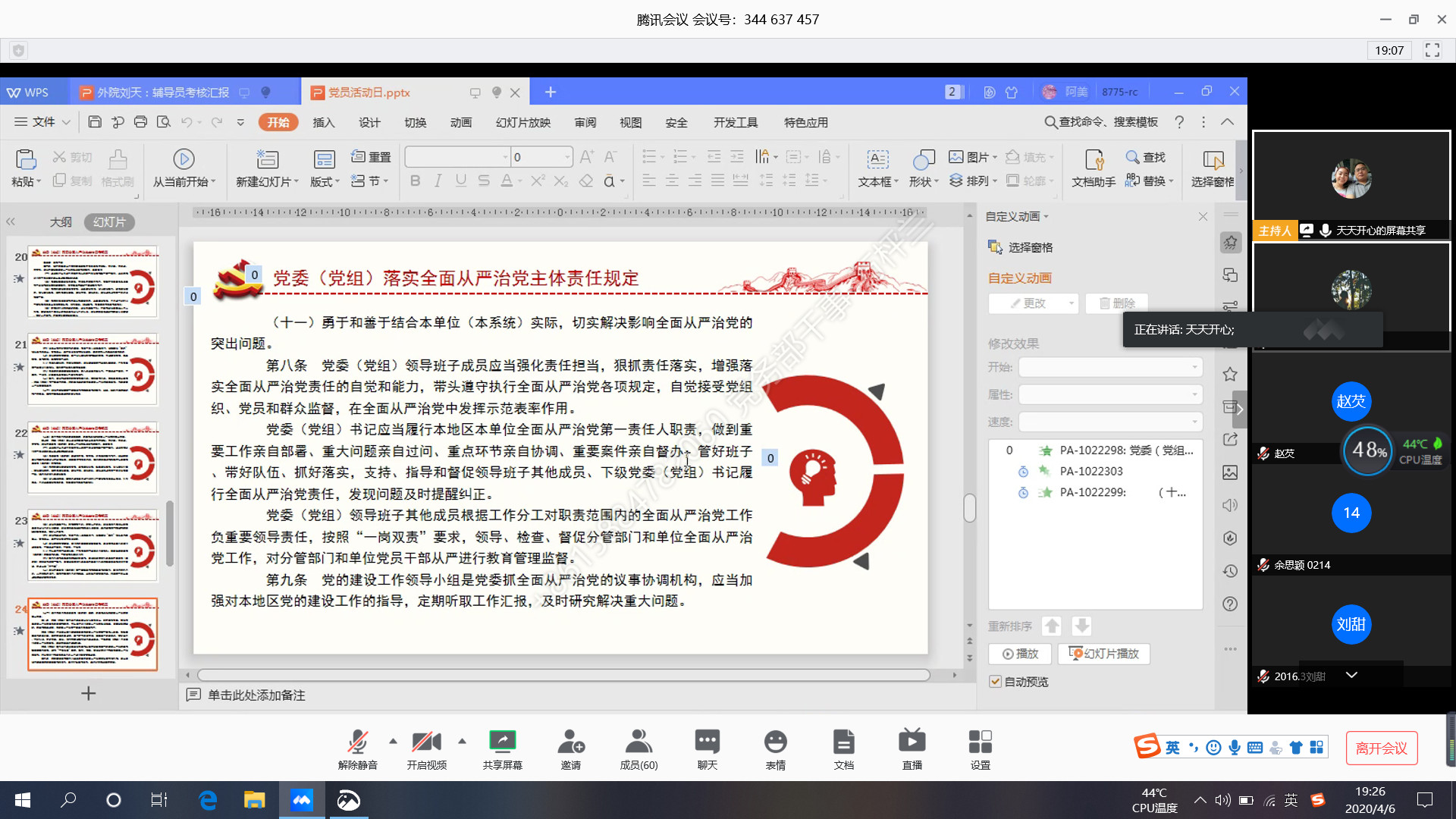The height and width of the screenshot is (819, 1456).
Task: Switch to 幻灯片 thumbnail view
Action: [x=109, y=222]
